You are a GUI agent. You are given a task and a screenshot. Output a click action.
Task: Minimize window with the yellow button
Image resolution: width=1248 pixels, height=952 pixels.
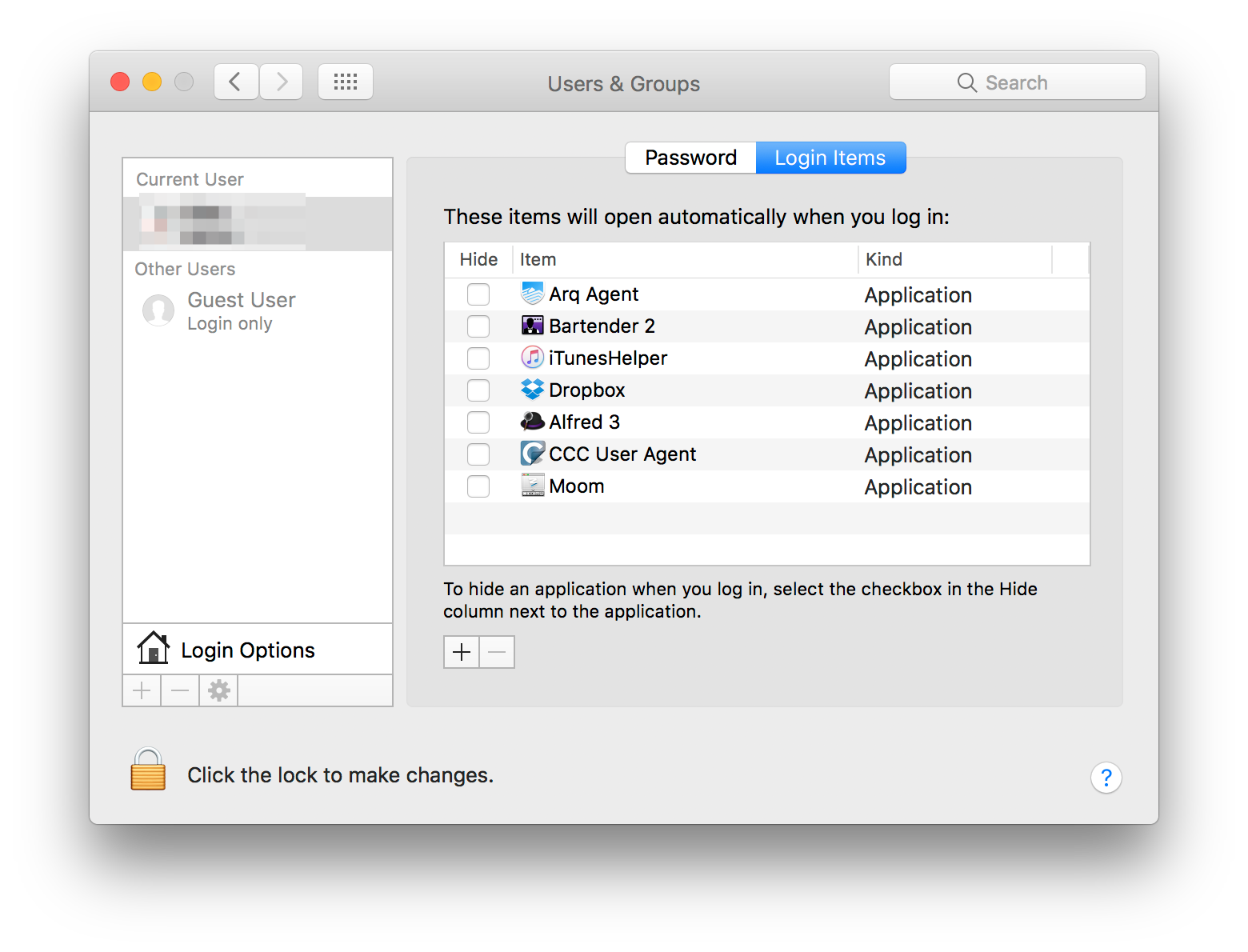pyautogui.click(x=152, y=82)
